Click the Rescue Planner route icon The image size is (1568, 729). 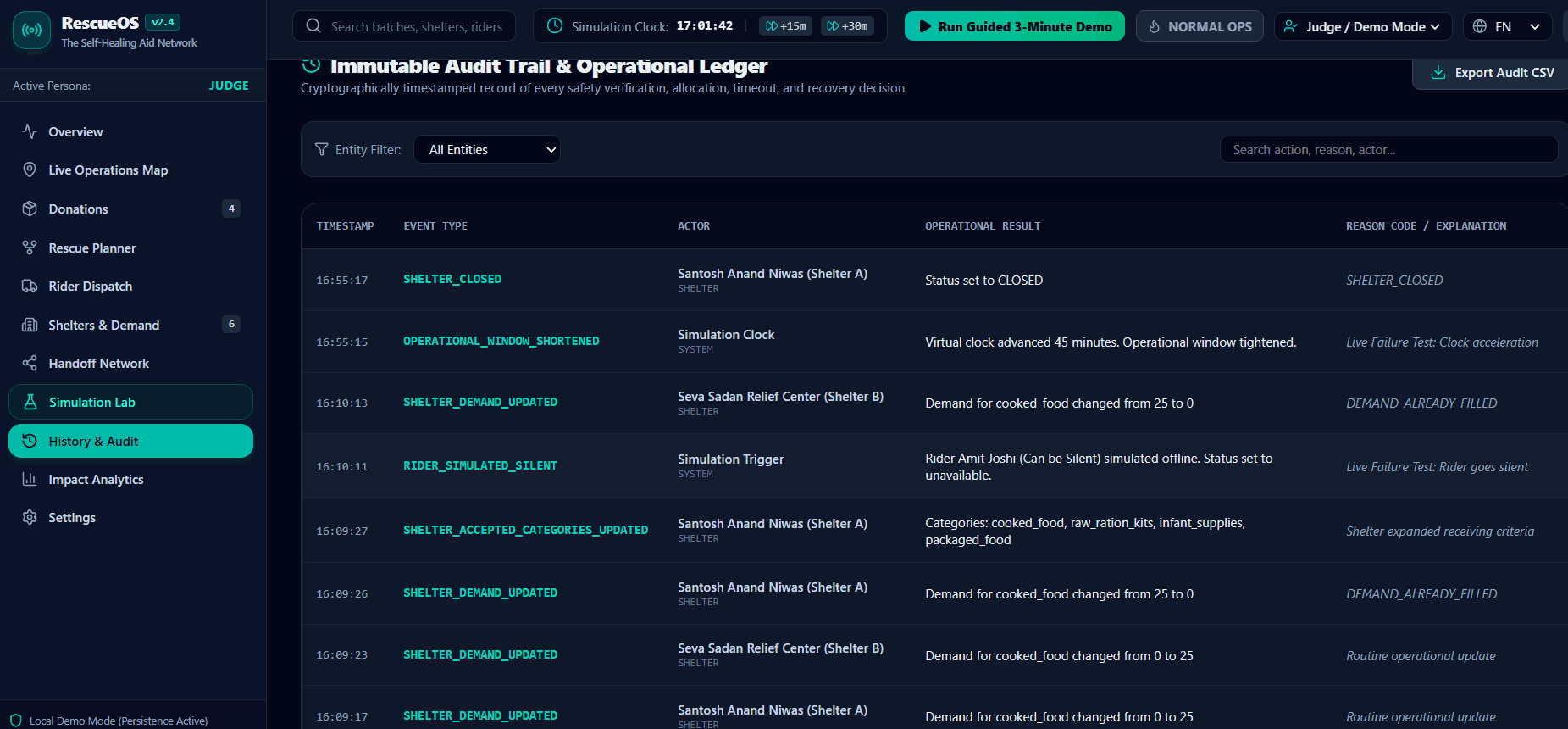click(x=30, y=248)
